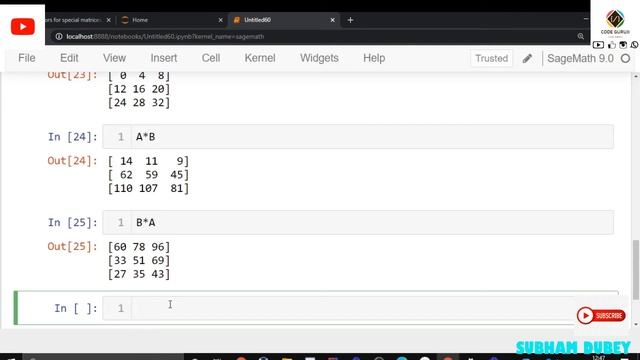Open the Cell menu
Screen dimensions: 640x360
tap(211, 58)
